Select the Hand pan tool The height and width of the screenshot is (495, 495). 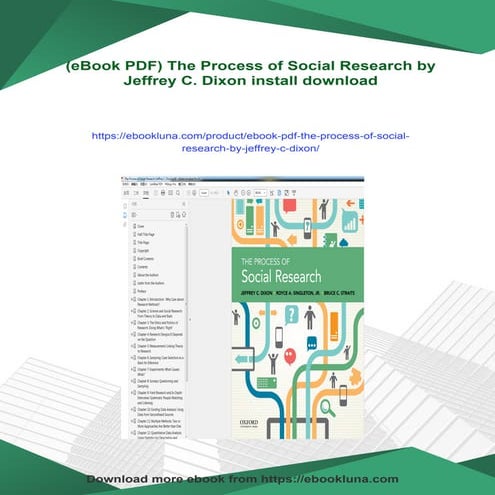click(236, 193)
